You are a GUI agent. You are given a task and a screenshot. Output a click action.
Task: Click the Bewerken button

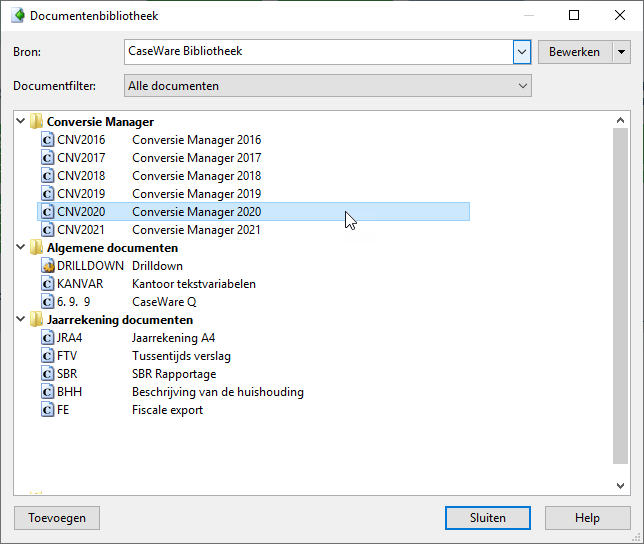pos(575,52)
